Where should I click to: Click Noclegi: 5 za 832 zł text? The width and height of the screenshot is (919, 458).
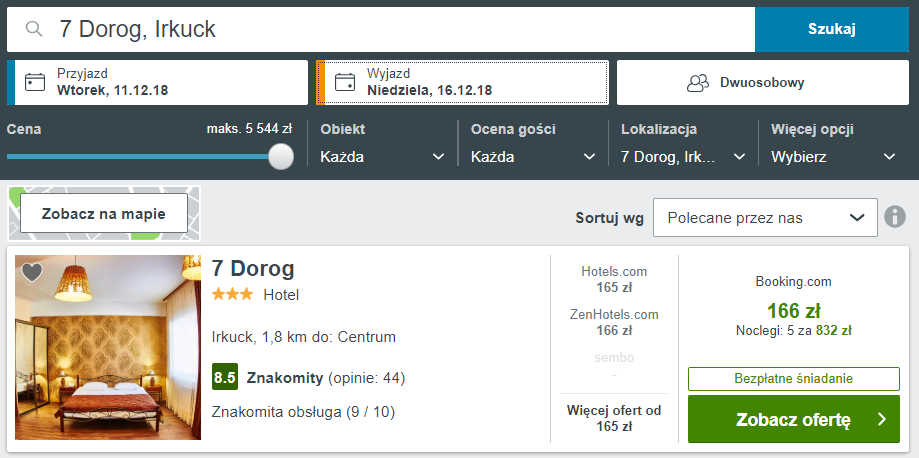click(794, 331)
